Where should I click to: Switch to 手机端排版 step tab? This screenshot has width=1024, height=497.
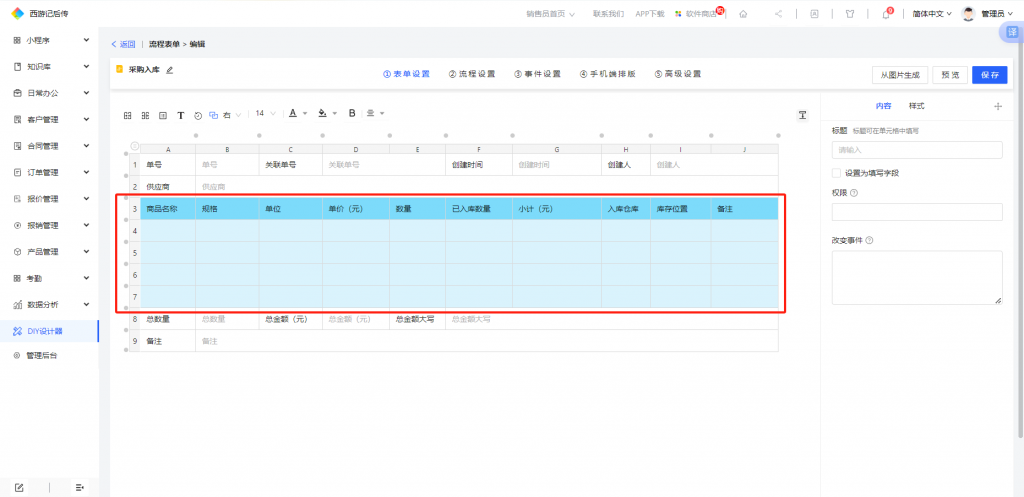607,74
